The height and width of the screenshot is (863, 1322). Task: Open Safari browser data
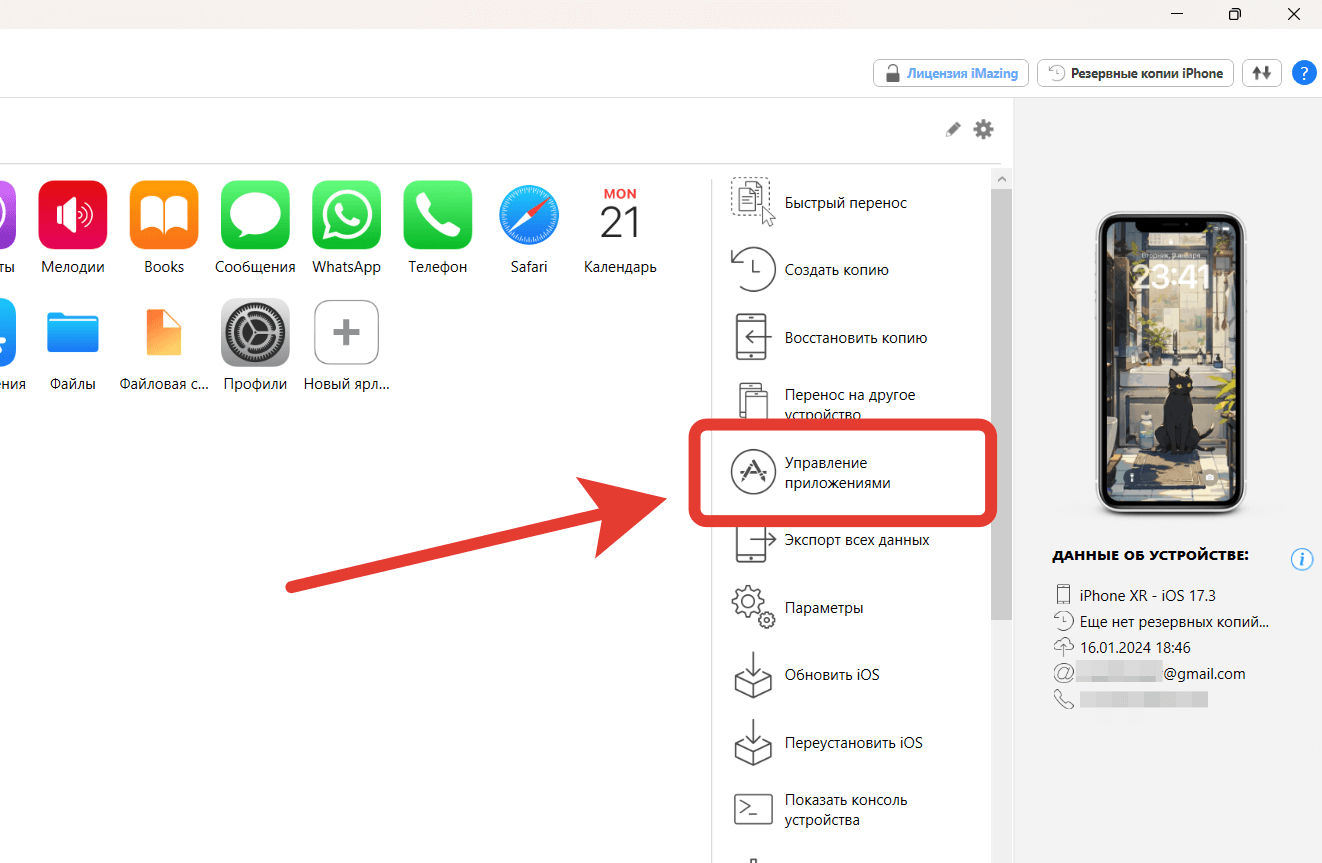point(528,215)
